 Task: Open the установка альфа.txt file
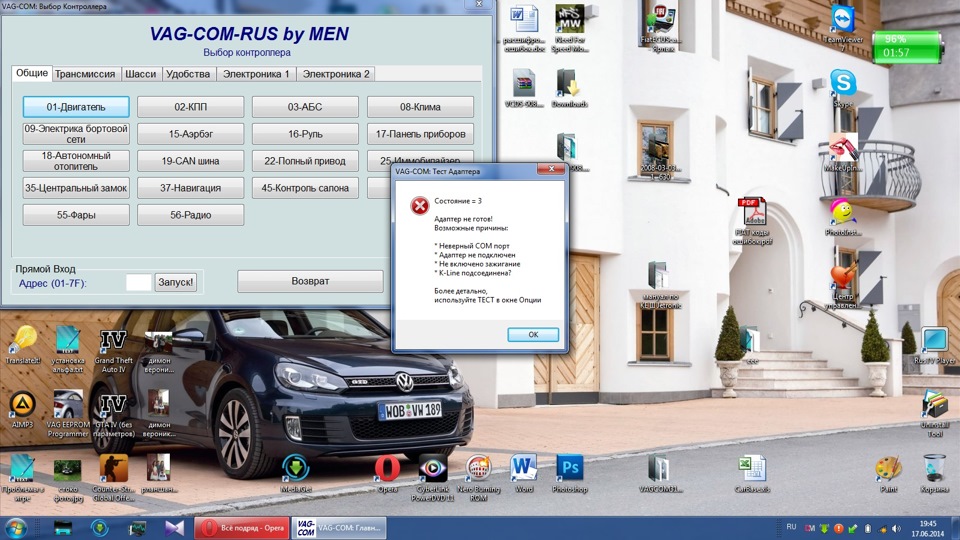click(67, 350)
